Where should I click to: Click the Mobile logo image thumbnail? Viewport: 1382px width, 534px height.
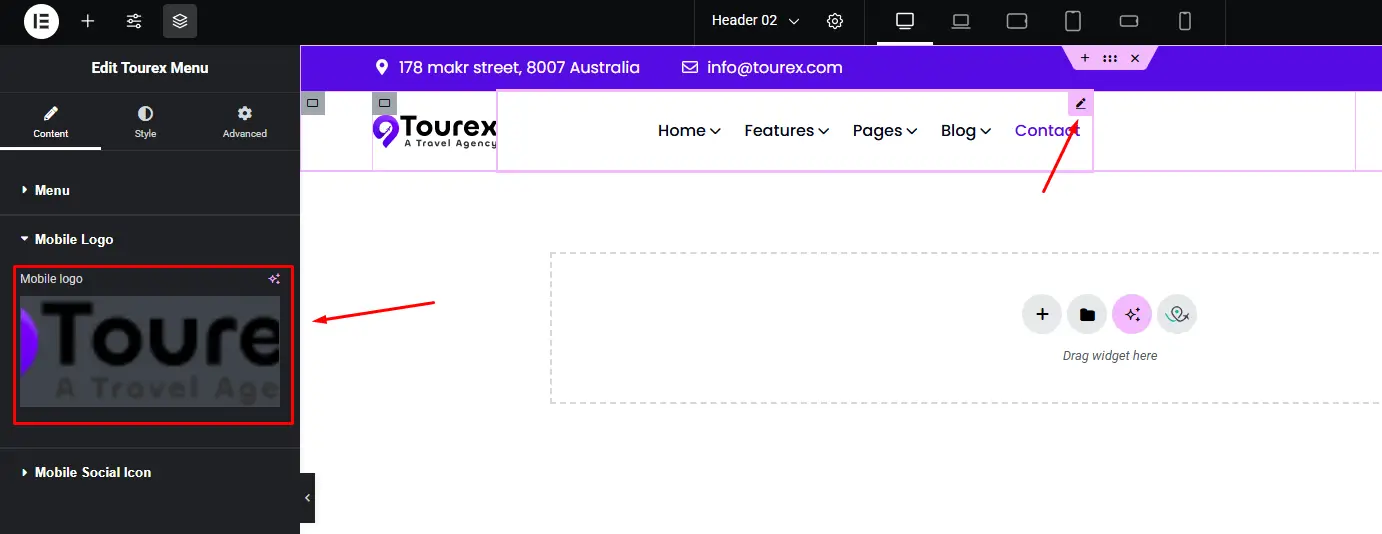(150, 351)
